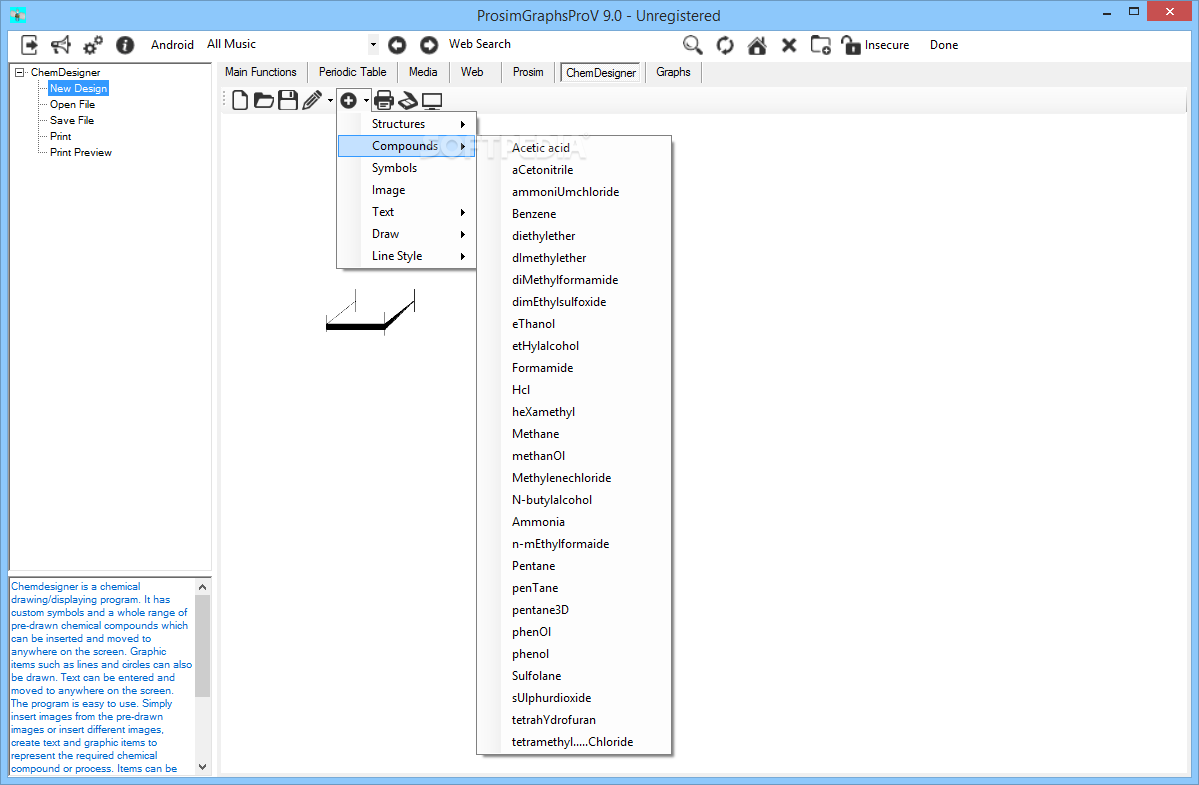This screenshot has width=1199, height=785.
Task: Click the floppy disk save icon
Action: click(288, 100)
